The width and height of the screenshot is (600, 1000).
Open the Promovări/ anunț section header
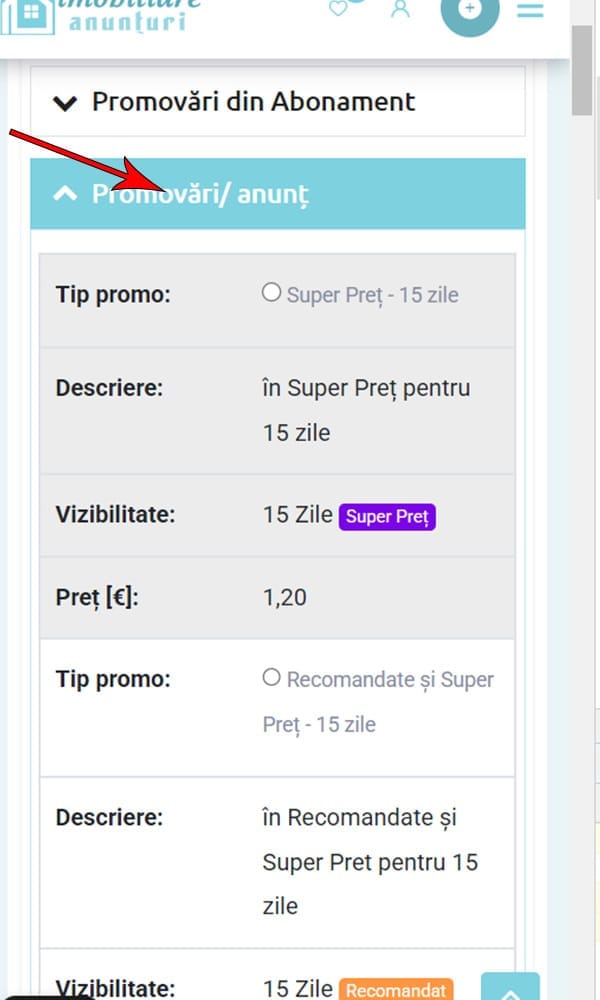coord(200,194)
